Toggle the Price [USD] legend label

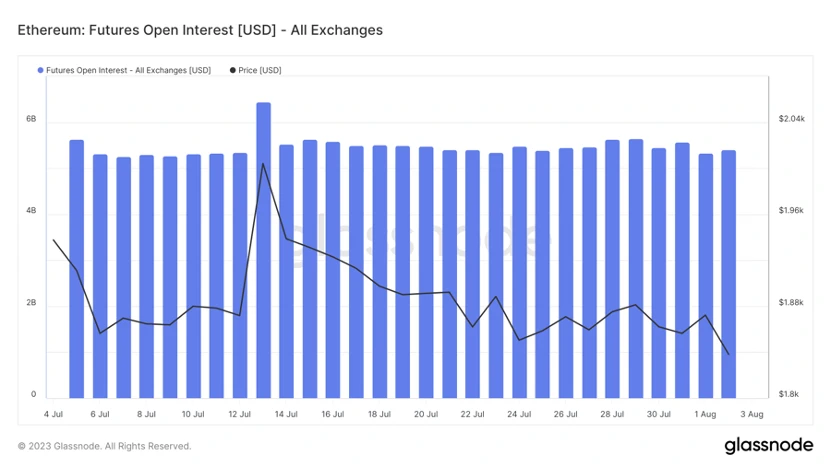tap(260, 71)
